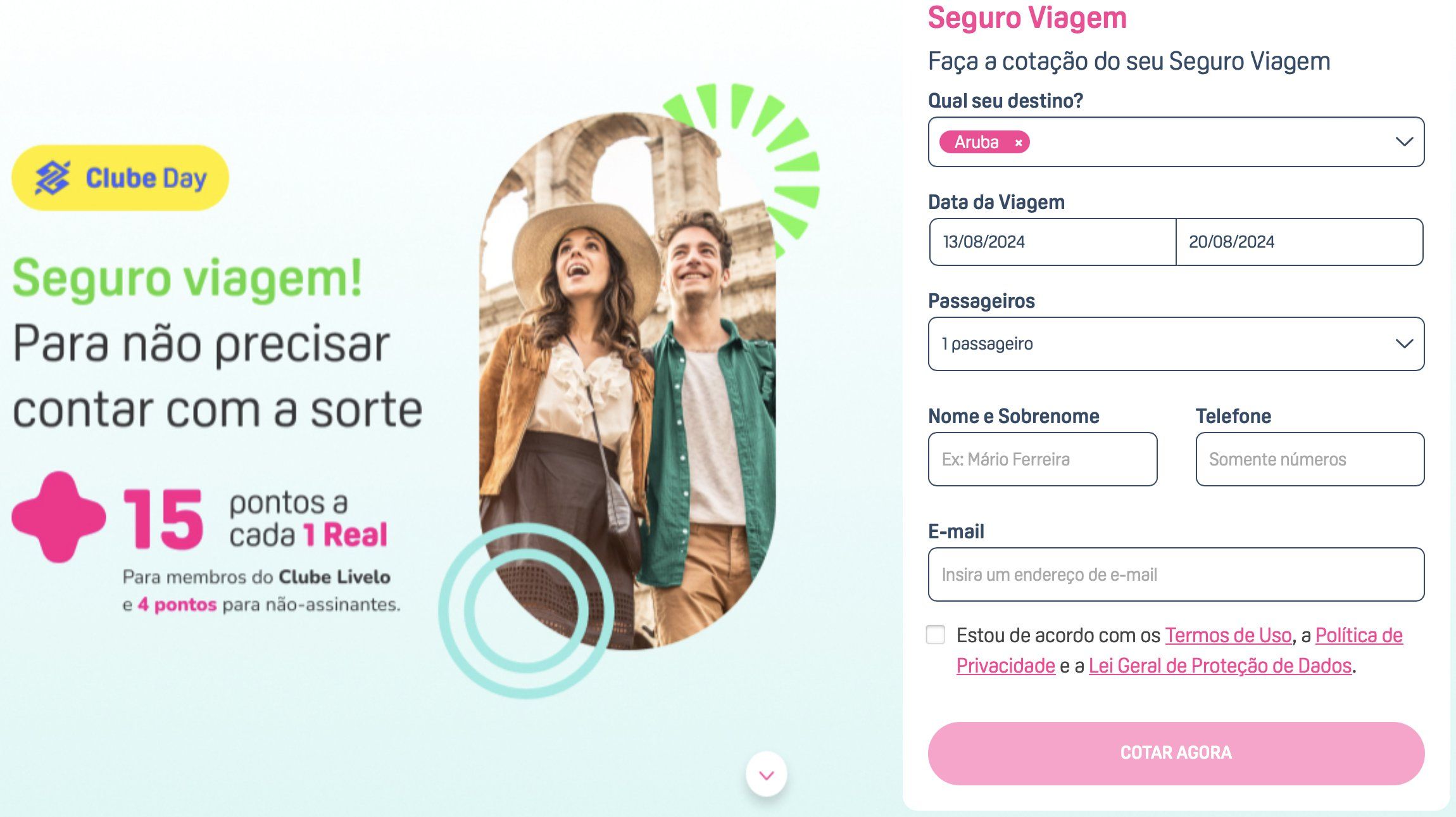The width and height of the screenshot is (1456, 817).
Task: Click the round scroll-down chevron button
Action: click(767, 775)
